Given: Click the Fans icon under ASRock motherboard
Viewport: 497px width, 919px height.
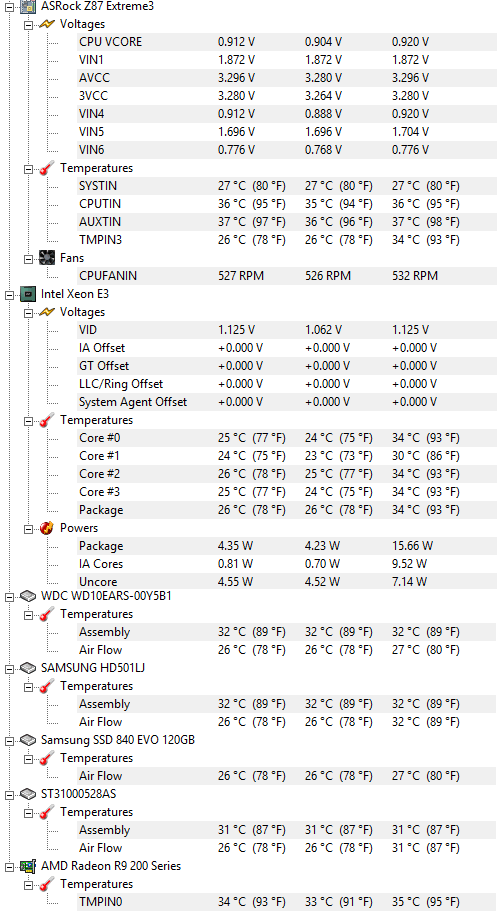Looking at the screenshot, I should (x=47, y=257).
